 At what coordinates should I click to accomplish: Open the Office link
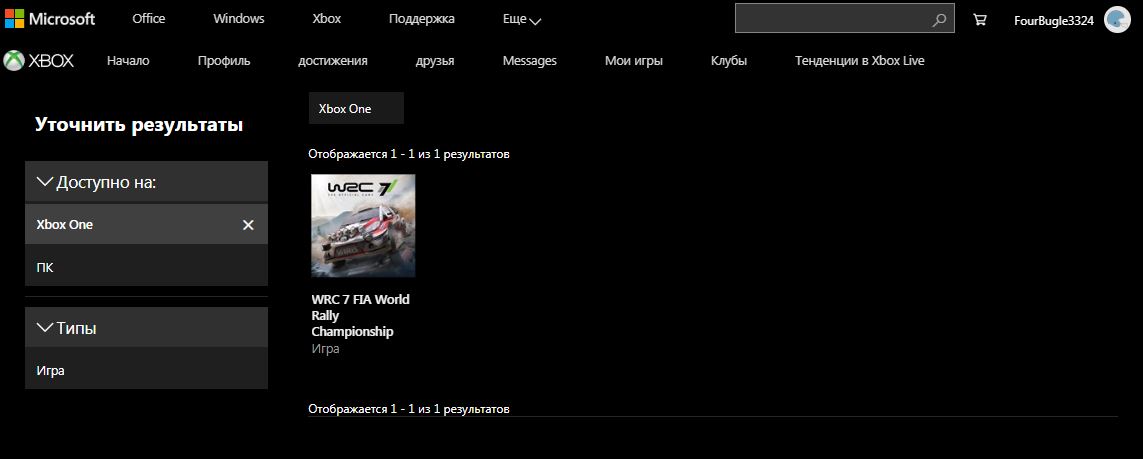point(149,19)
